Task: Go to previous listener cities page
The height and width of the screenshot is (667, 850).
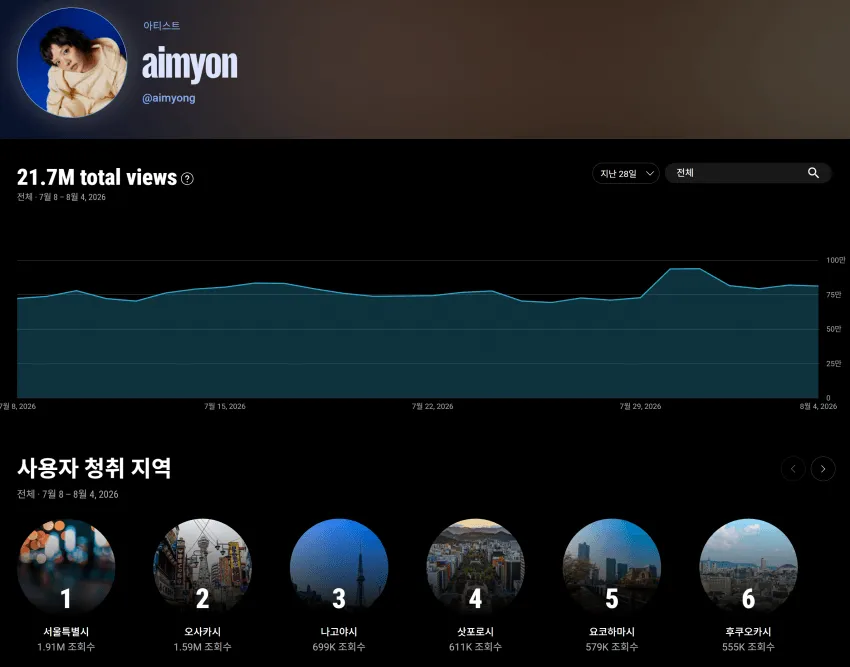Action: click(x=793, y=469)
